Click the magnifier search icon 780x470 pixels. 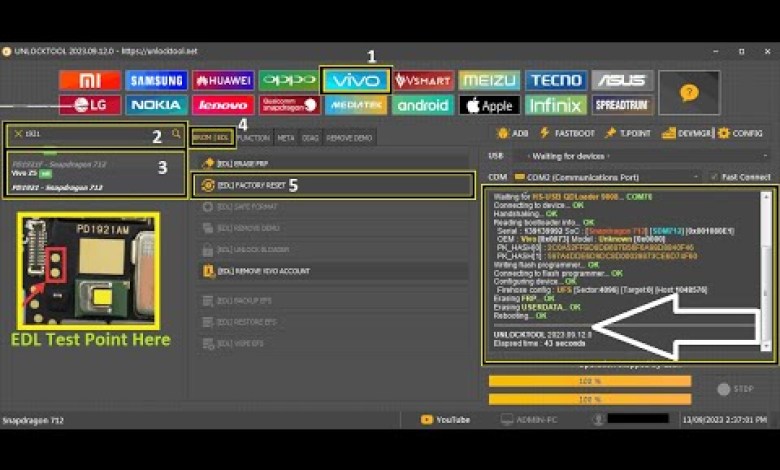(176, 133)
